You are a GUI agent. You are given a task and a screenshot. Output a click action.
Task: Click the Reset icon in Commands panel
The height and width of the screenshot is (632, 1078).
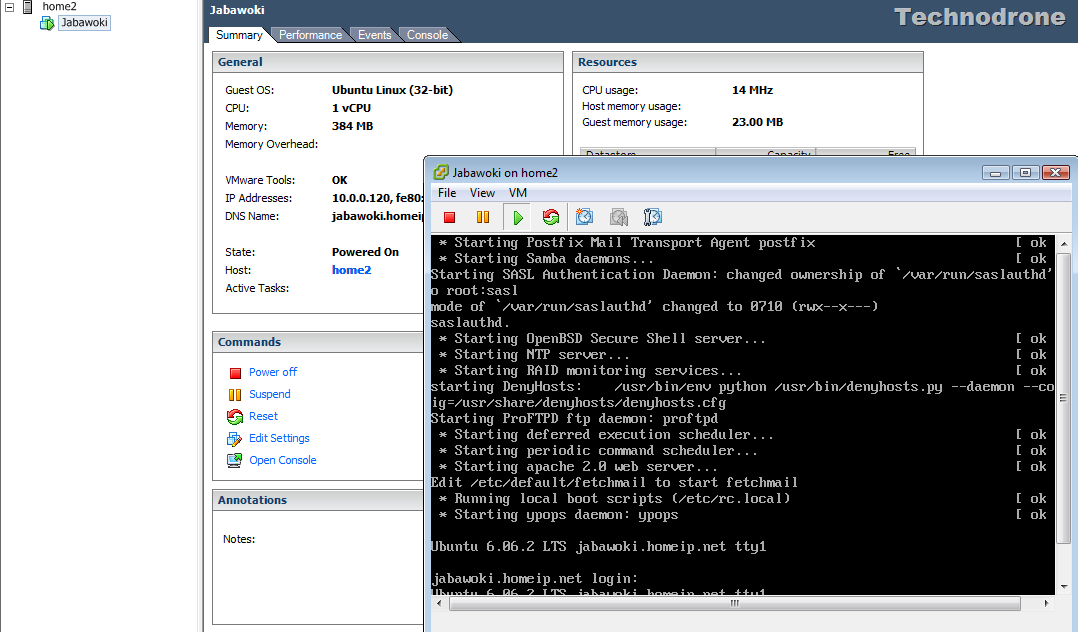[x=235, y=417]
